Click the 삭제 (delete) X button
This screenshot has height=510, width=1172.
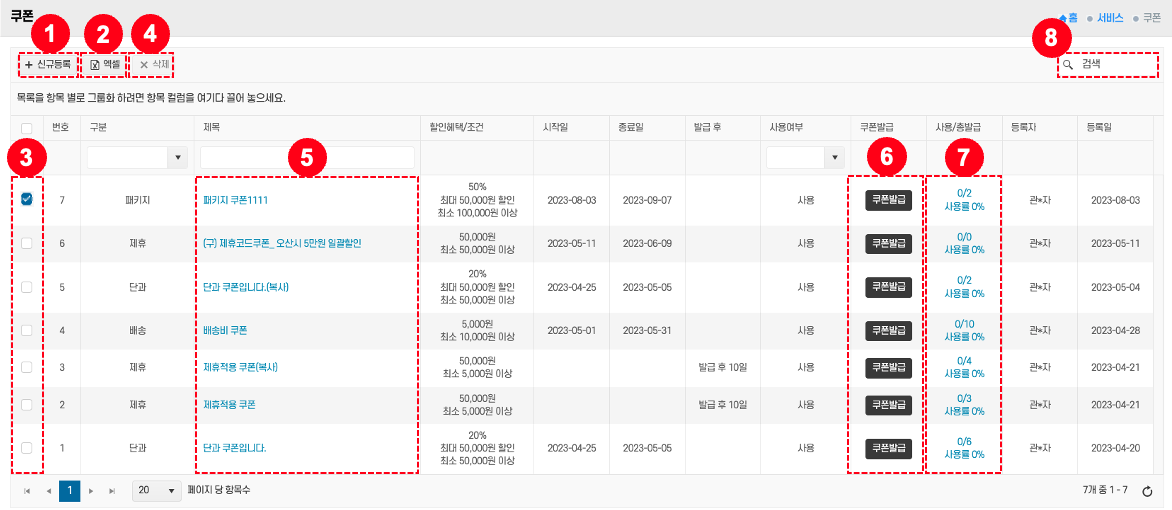coord(153,65)
